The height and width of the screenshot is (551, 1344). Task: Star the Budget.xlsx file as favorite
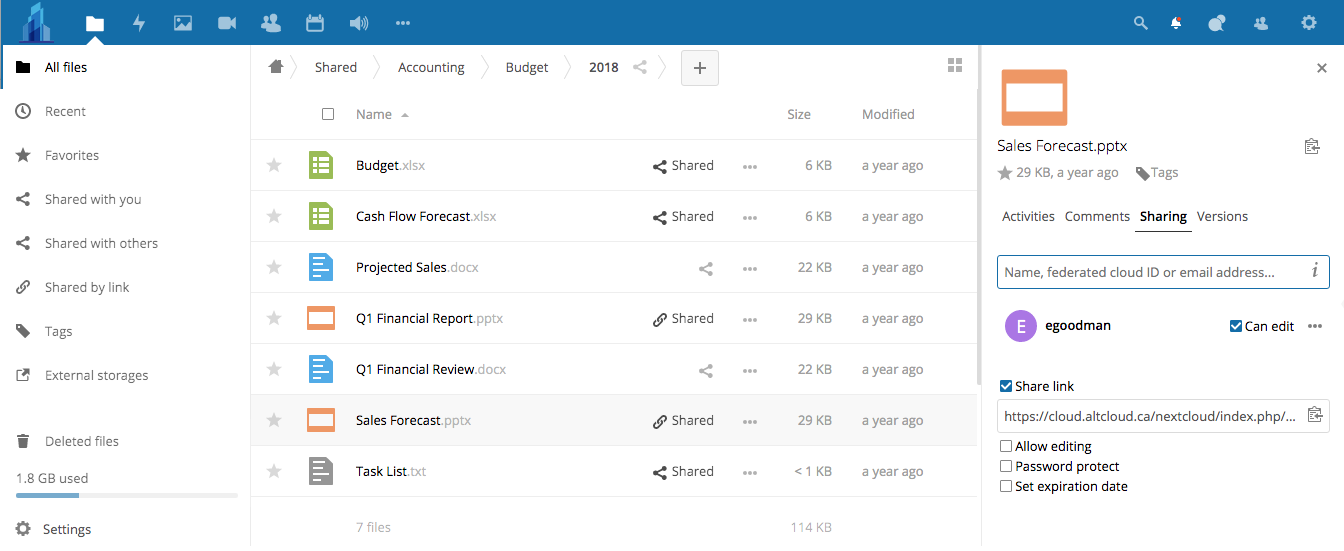click(x=274, y=166)
